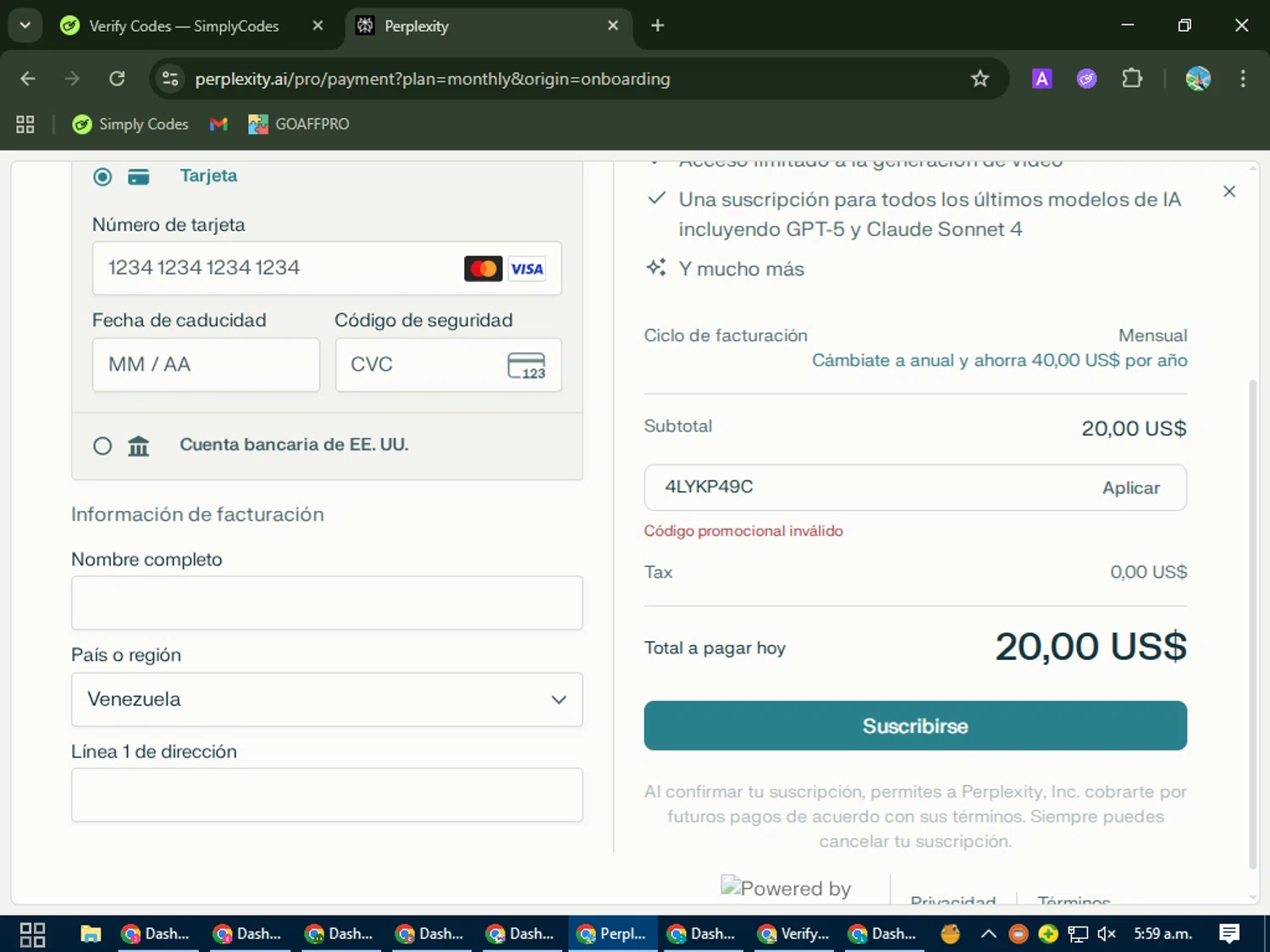Image resolution: width=1270 pixels, height=952 pixels.
Task: Open the GOAFFPRO bookmark
Action: (x=299, y=124)
